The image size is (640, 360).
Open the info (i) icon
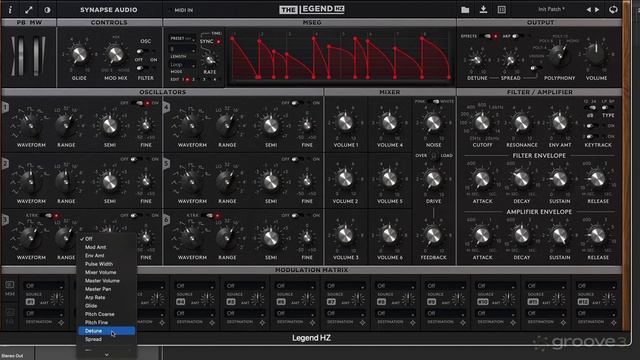click(x=10, y=9)
